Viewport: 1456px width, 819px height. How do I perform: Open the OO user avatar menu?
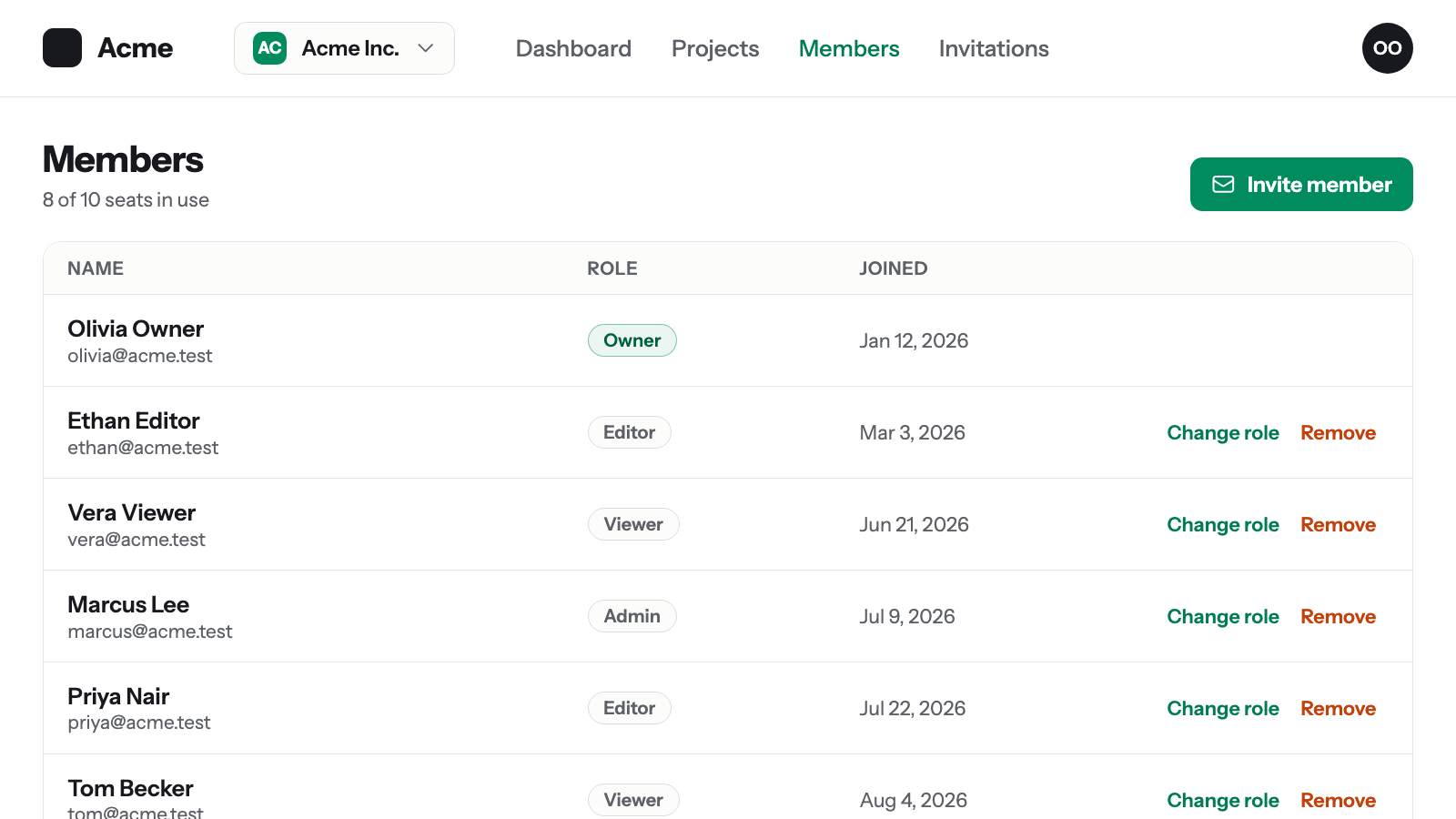click(1387, 48)
